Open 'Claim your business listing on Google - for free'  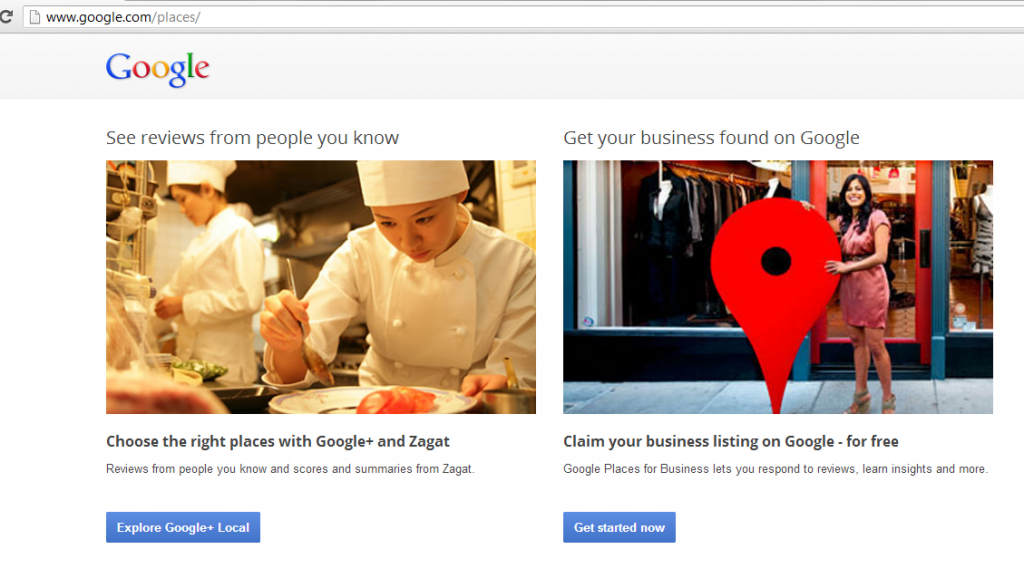pos(730,441)
